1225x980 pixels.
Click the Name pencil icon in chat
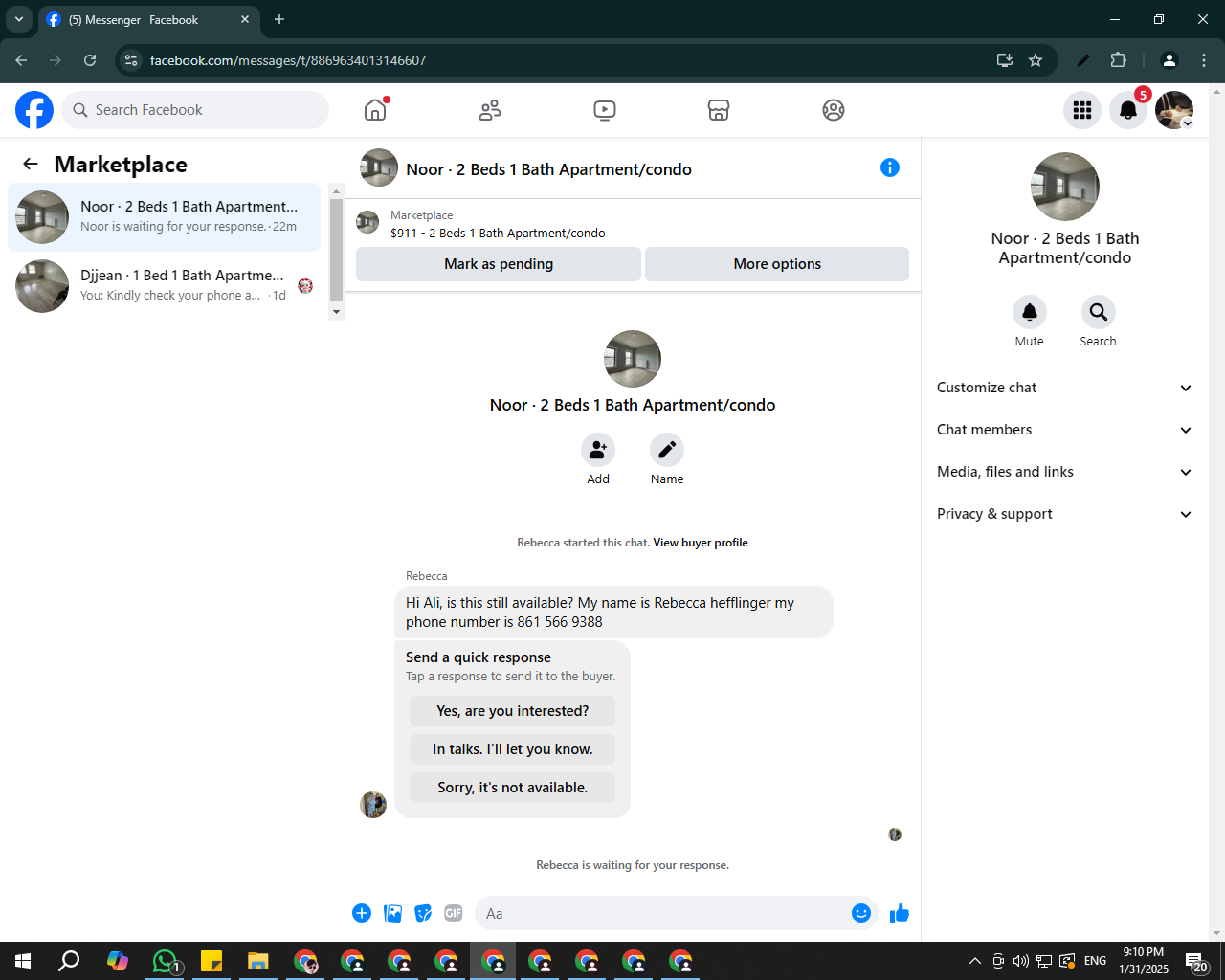(x=667, y=450)
